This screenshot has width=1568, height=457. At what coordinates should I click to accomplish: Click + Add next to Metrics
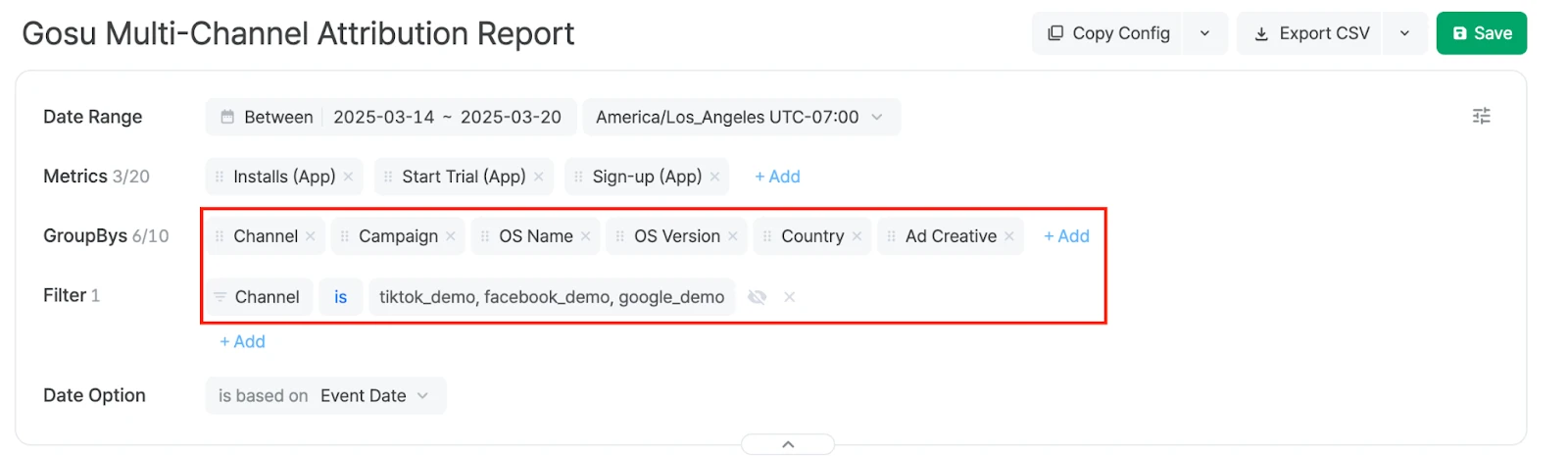[777, 177]
